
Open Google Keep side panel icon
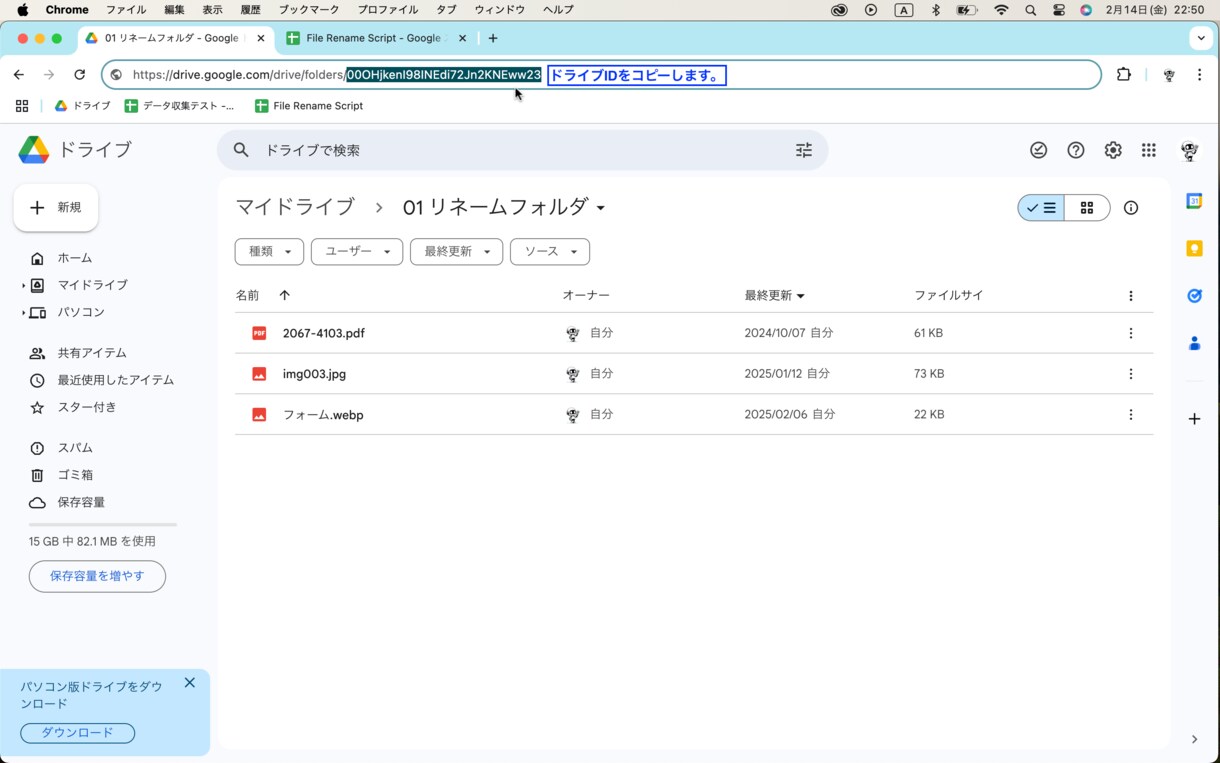[x=1194, y=248]
